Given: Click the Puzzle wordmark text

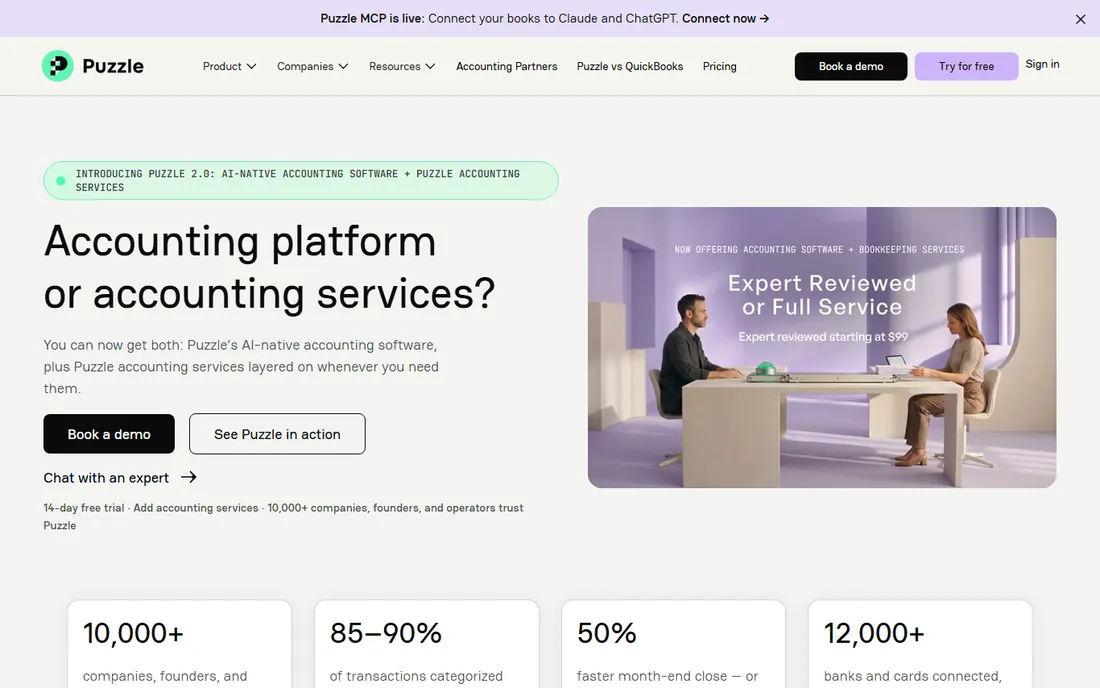Looking at the screenshot, I should click(x=113, y=67).
